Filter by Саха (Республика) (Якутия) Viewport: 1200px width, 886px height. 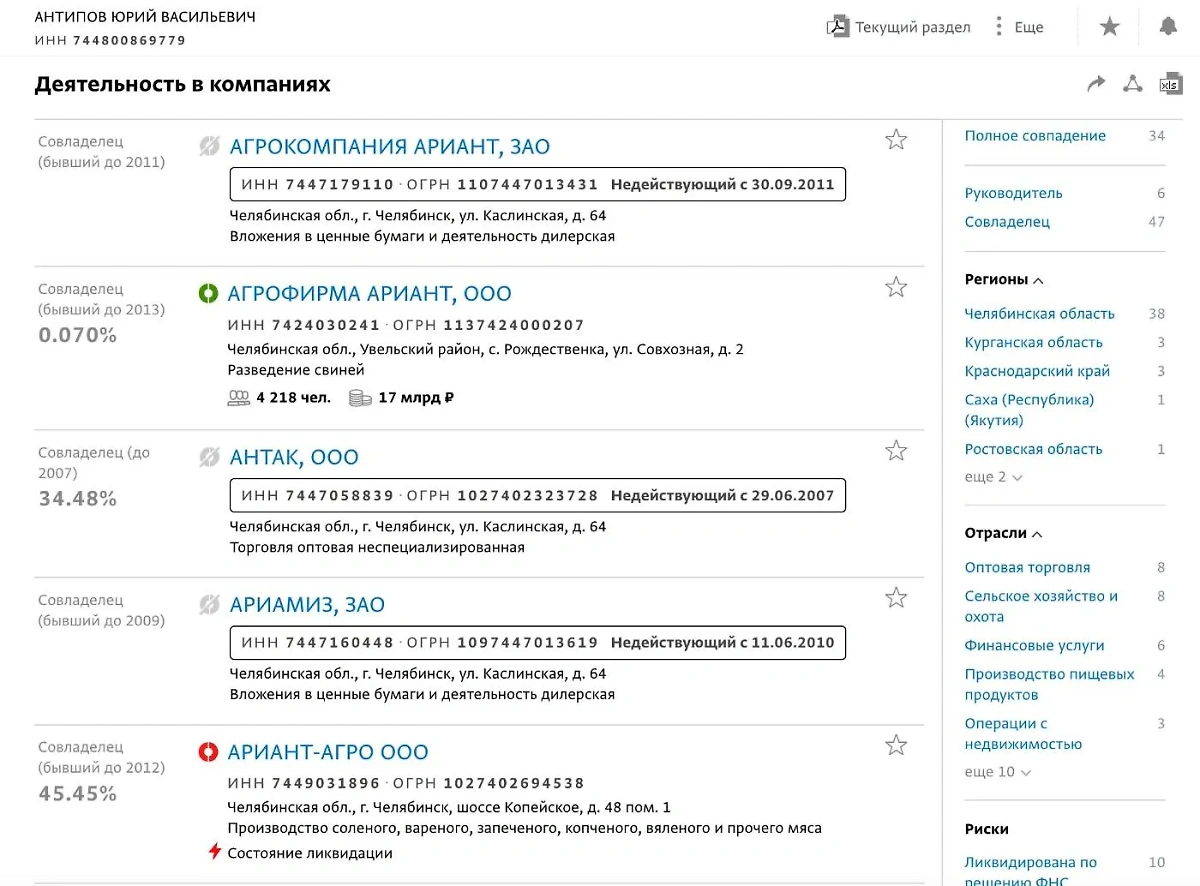coord(1029,410)
